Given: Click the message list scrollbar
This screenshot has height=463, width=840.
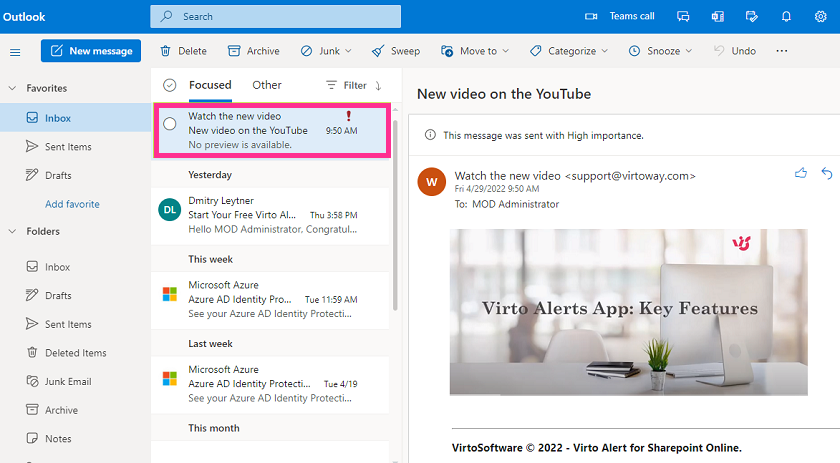Looking at the screenshot, I should click(395, 214).
